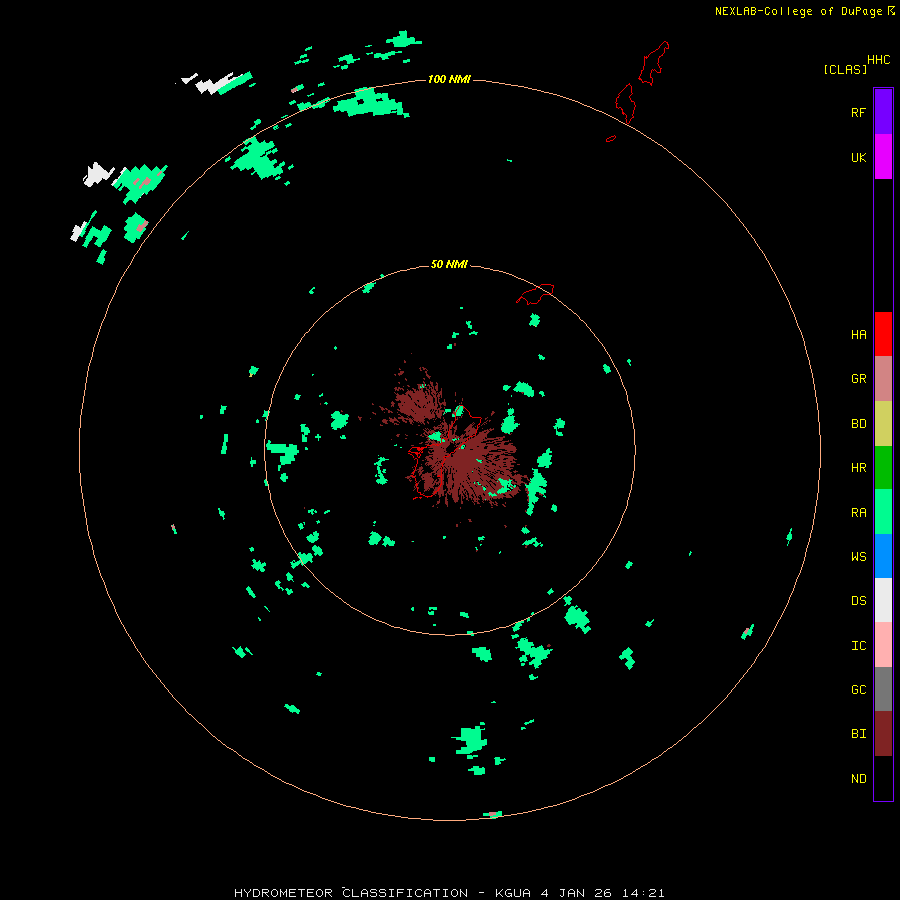Viewport: 900px width, 900px height.
Task: Click the ND legend label
Action: 859,779
